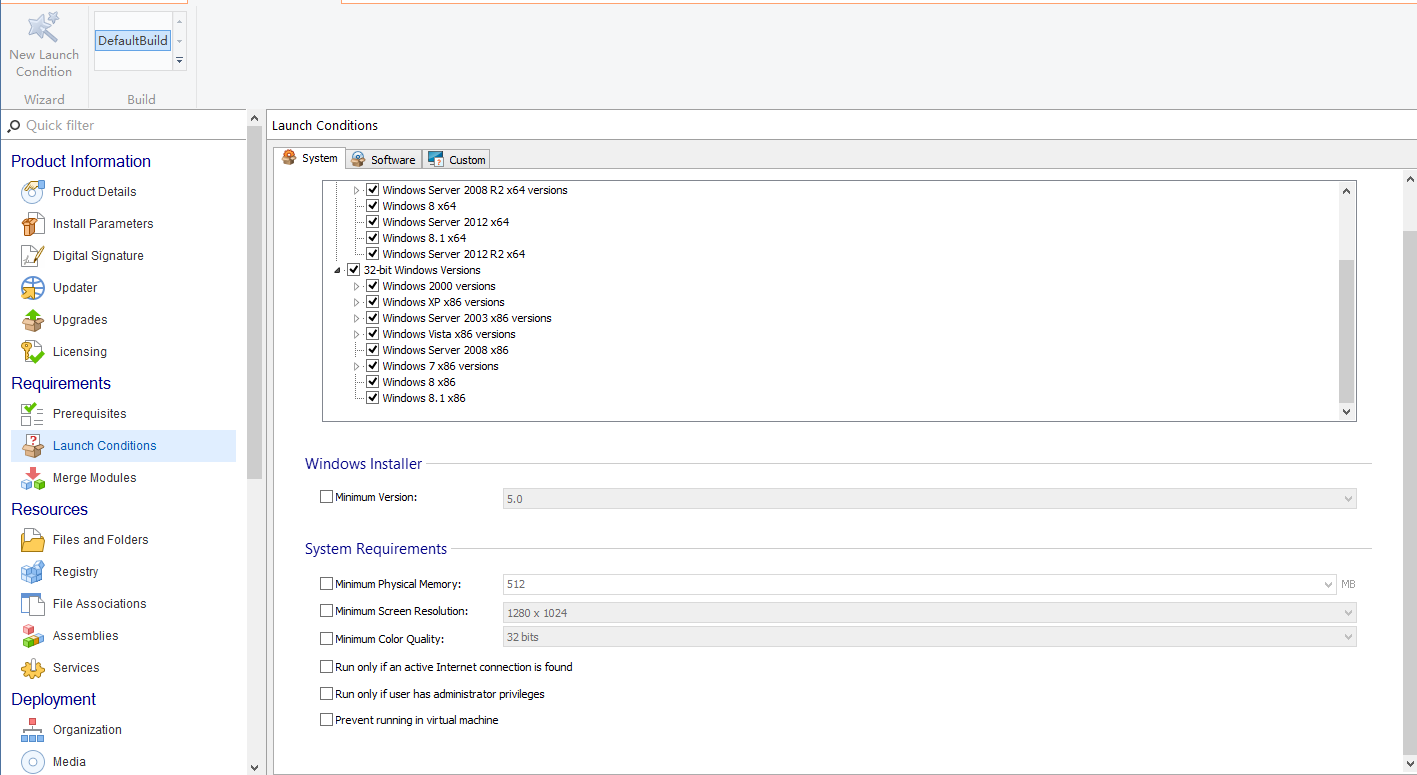
Task: Switch to the Software tab
Action: tap(383, 158)
